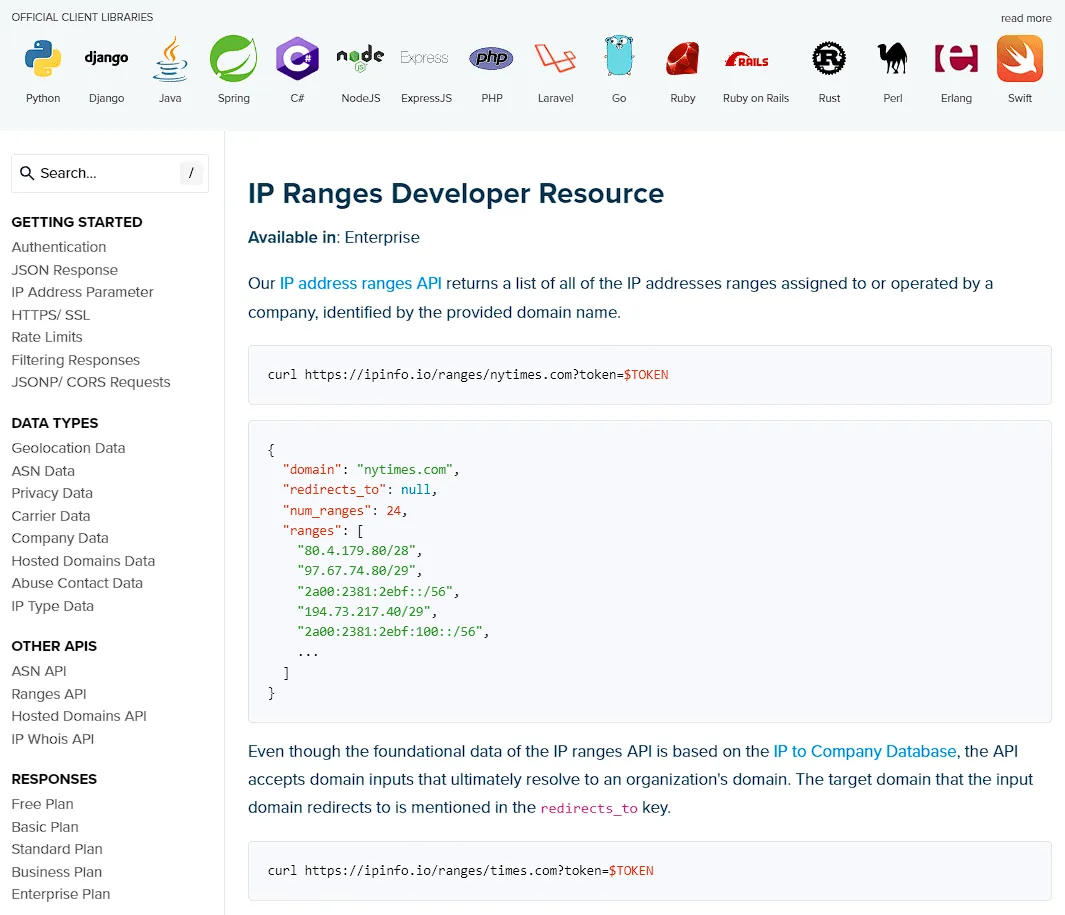This screenshot has height=915, width=1065.
Task: Open the Spring leaf logo
Action: pos(234,58)
